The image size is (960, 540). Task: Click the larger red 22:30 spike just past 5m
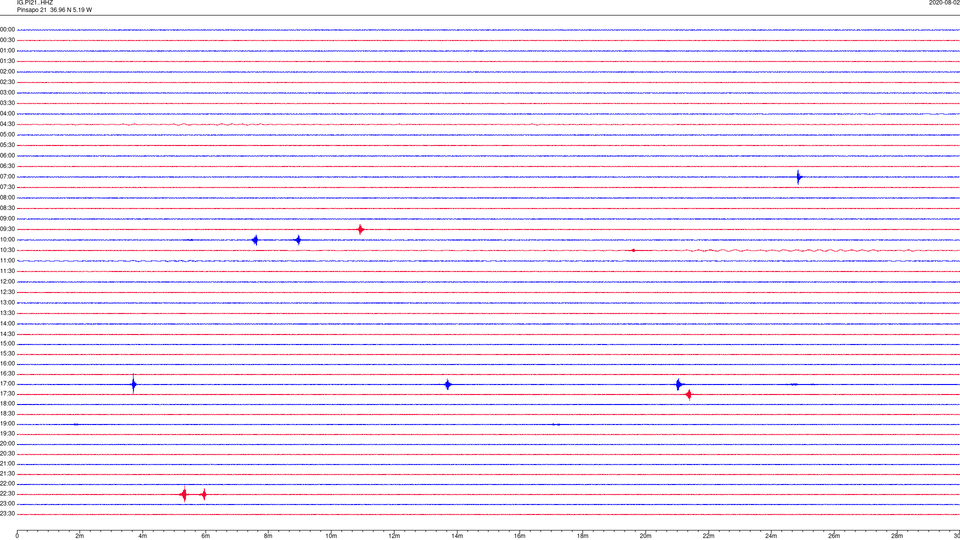pos(184,495)
